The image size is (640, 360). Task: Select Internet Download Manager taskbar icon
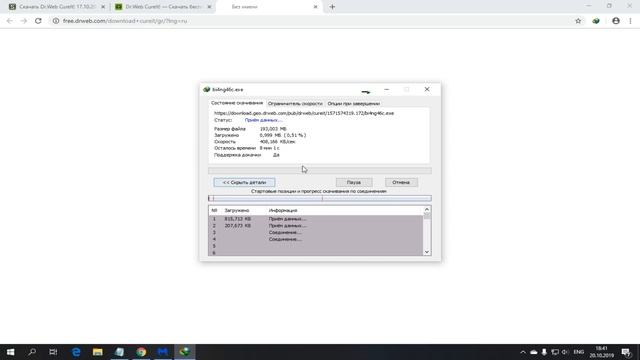click(x=184, y=352)
